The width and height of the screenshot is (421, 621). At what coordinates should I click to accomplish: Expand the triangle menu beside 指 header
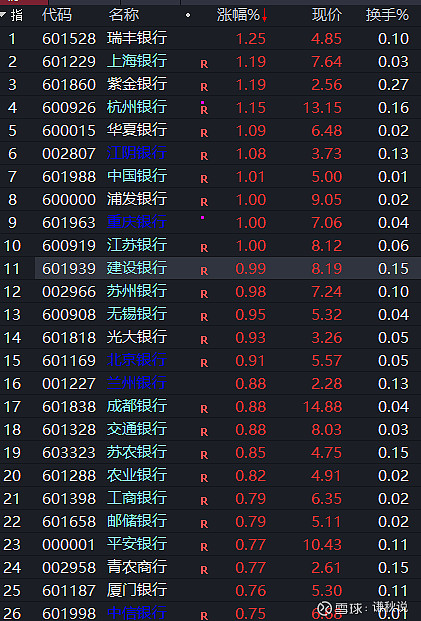3,15
